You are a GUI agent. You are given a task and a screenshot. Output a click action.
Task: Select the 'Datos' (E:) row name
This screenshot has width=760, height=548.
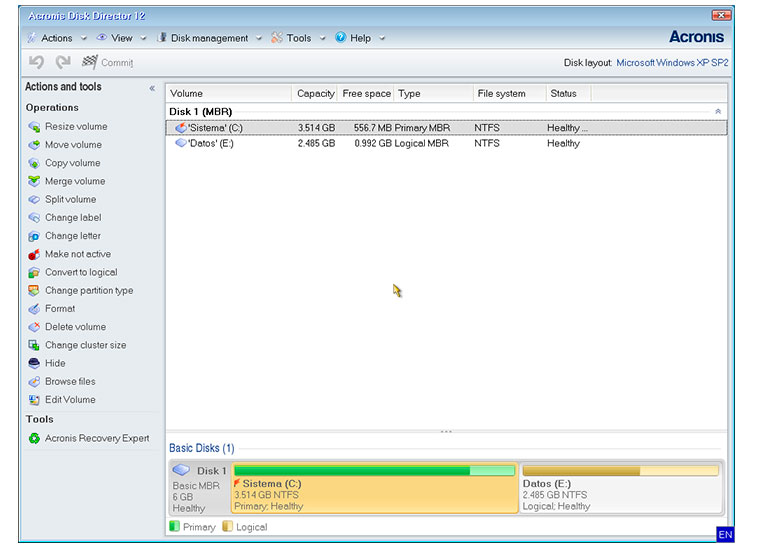tap(211, 143)
